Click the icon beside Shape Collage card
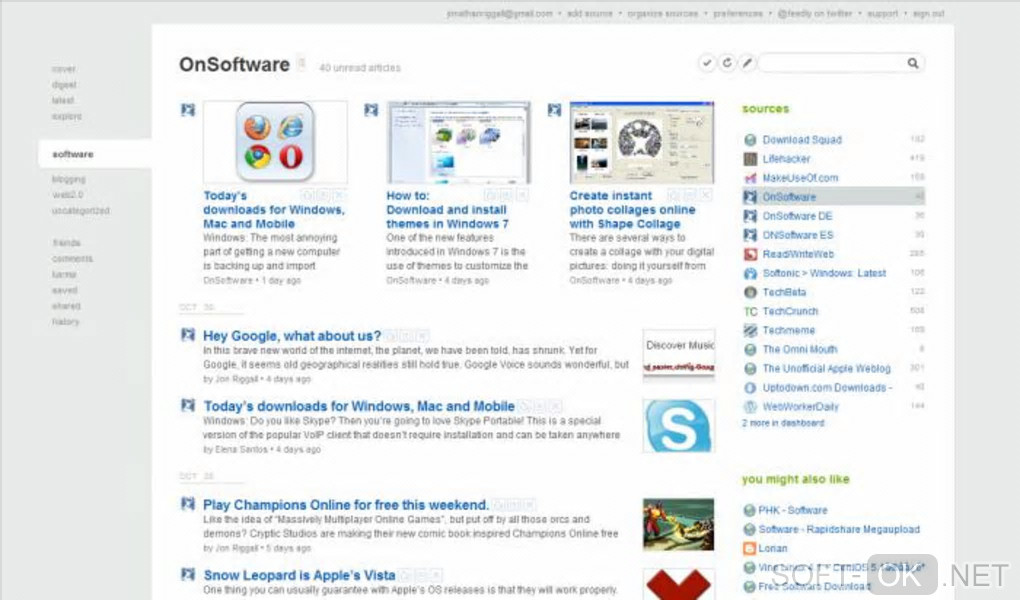 click(554, 110)
